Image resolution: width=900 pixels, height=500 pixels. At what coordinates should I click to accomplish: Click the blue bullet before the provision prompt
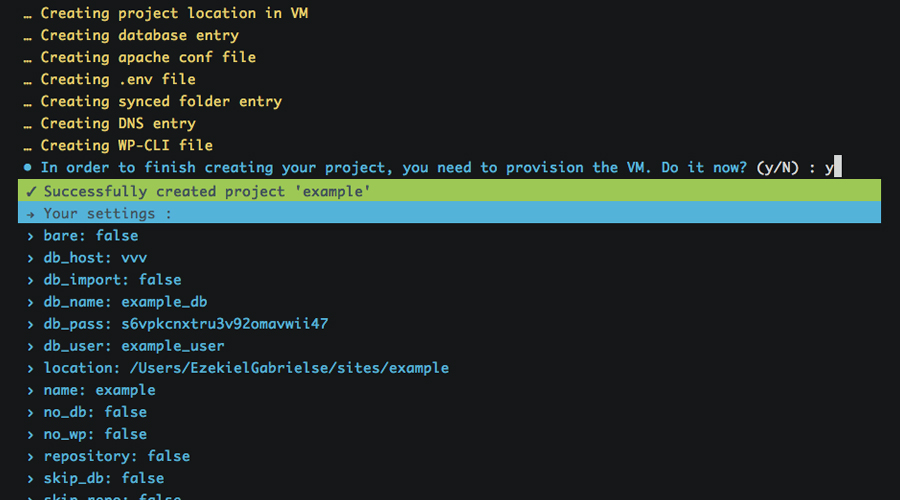pyautogui.click(x=27, y=167)
